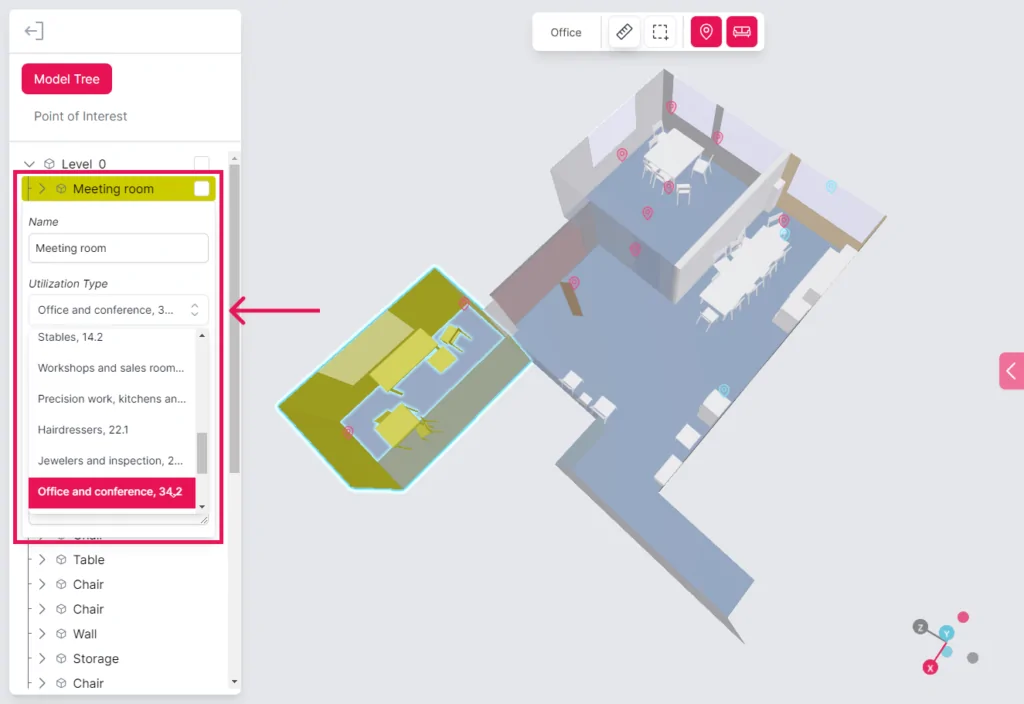Click the dropdown list scroll-up arrow
The width and height of the screenshot is (1024, 704).
click(x=202, y=336)
